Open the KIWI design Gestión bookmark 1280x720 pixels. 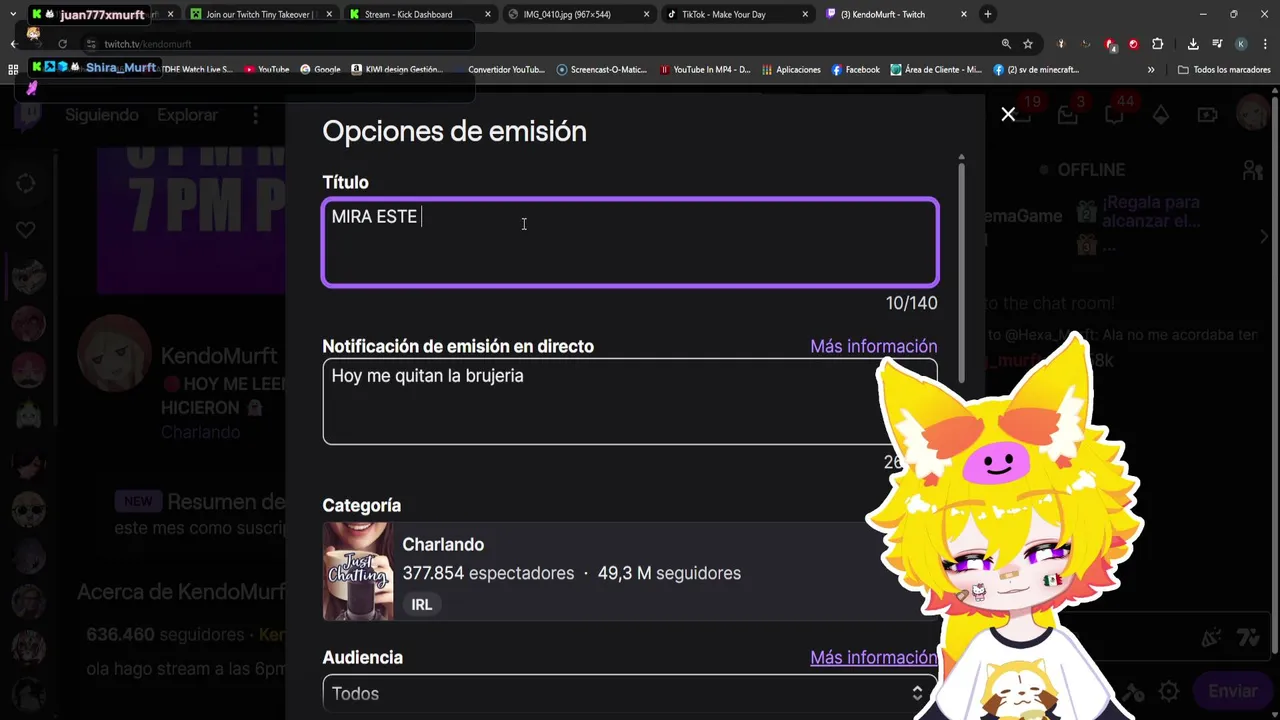(397, 70)
